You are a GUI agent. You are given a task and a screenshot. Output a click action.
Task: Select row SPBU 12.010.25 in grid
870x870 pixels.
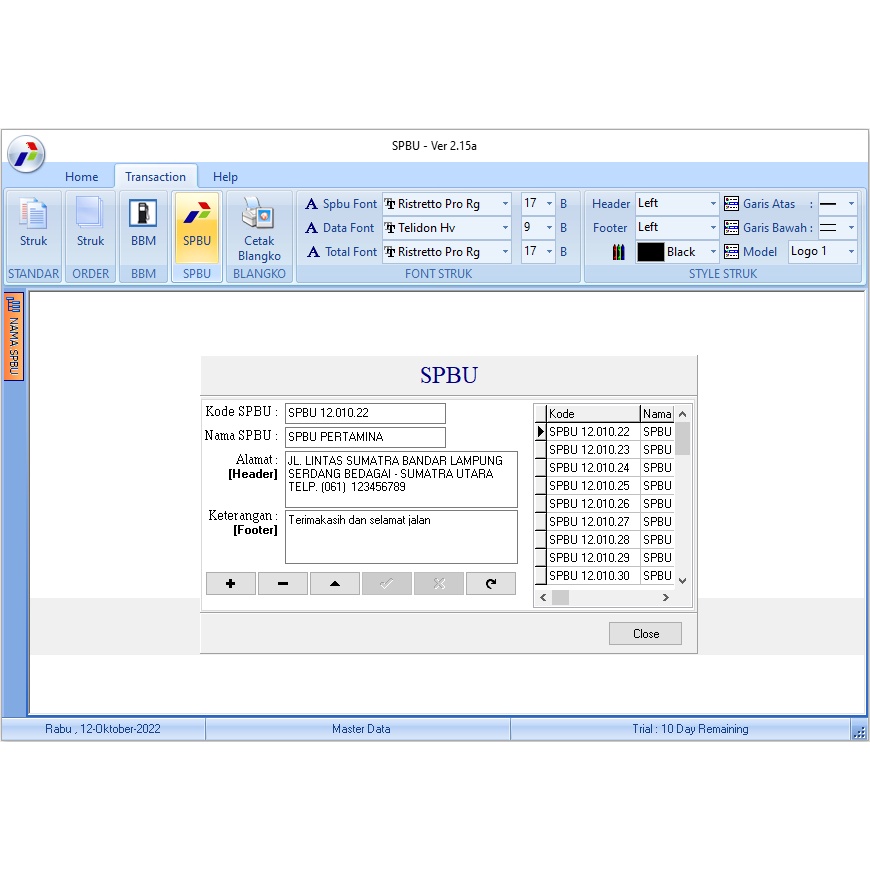pyautogui.click(x=605, y=485)
